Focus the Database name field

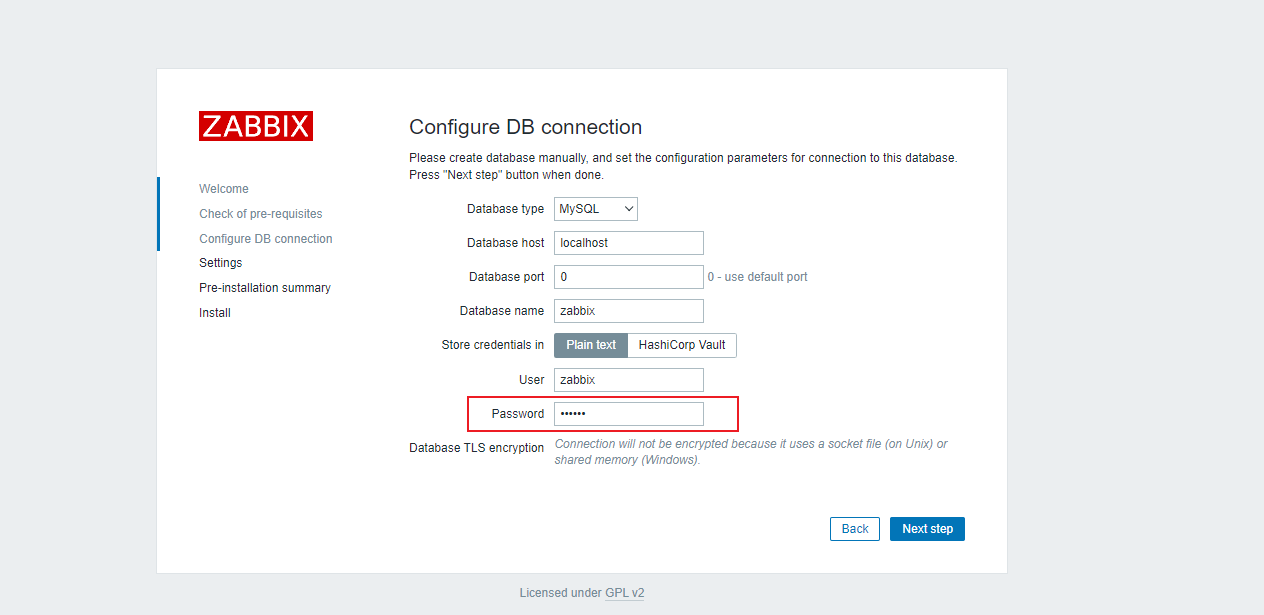pyautogui.click(x=629, y=311)
